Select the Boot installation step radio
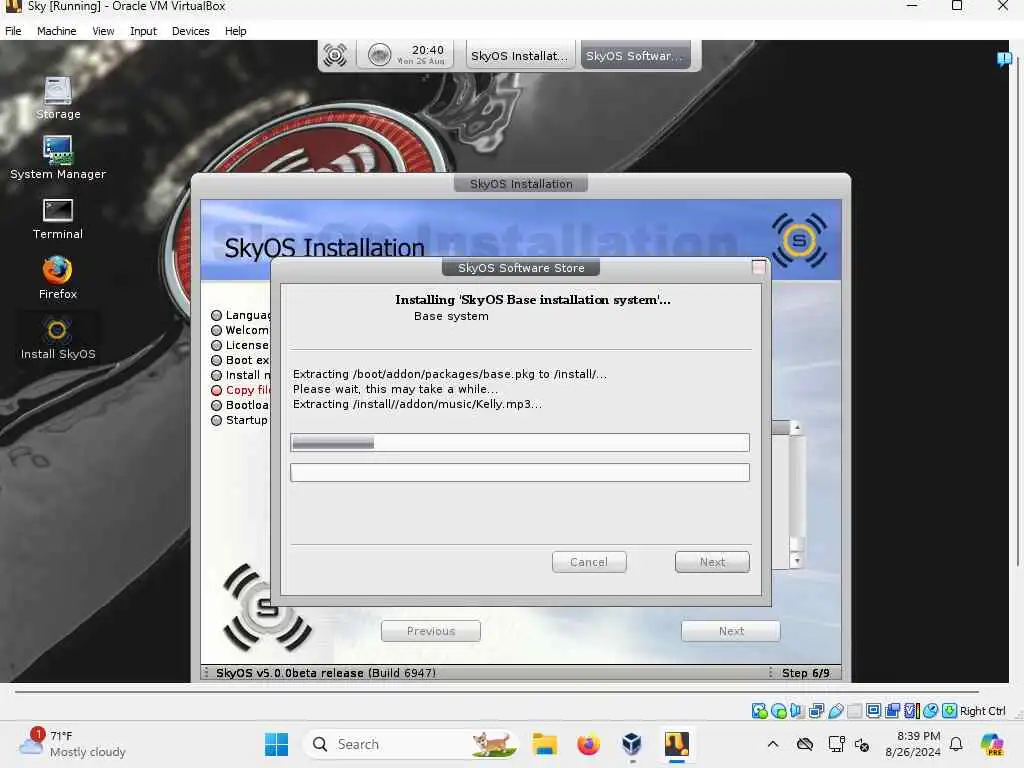This screenshot has height=768, width=1024. [x=217, y=360]
